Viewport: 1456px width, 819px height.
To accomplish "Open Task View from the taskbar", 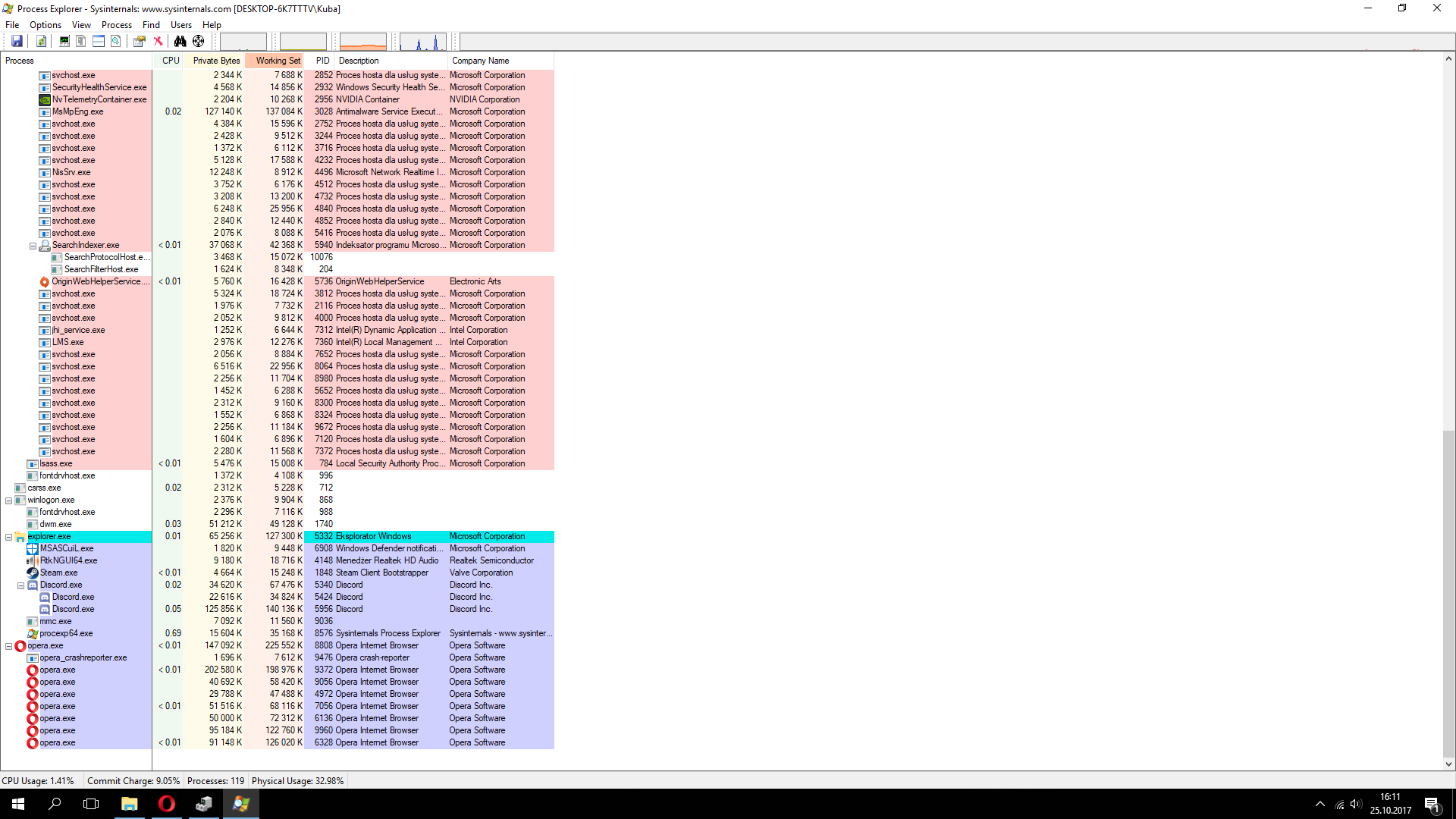I will point(91,804).
